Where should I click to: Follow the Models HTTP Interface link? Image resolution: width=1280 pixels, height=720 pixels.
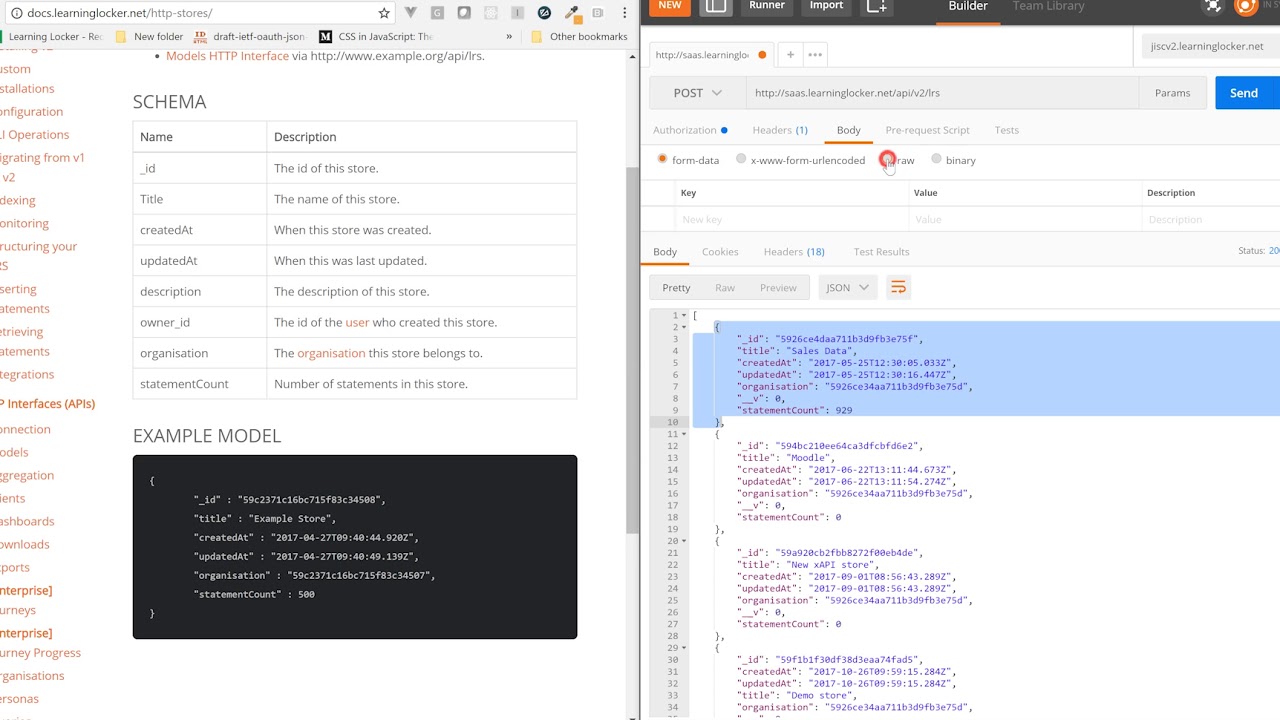point(227,56)
